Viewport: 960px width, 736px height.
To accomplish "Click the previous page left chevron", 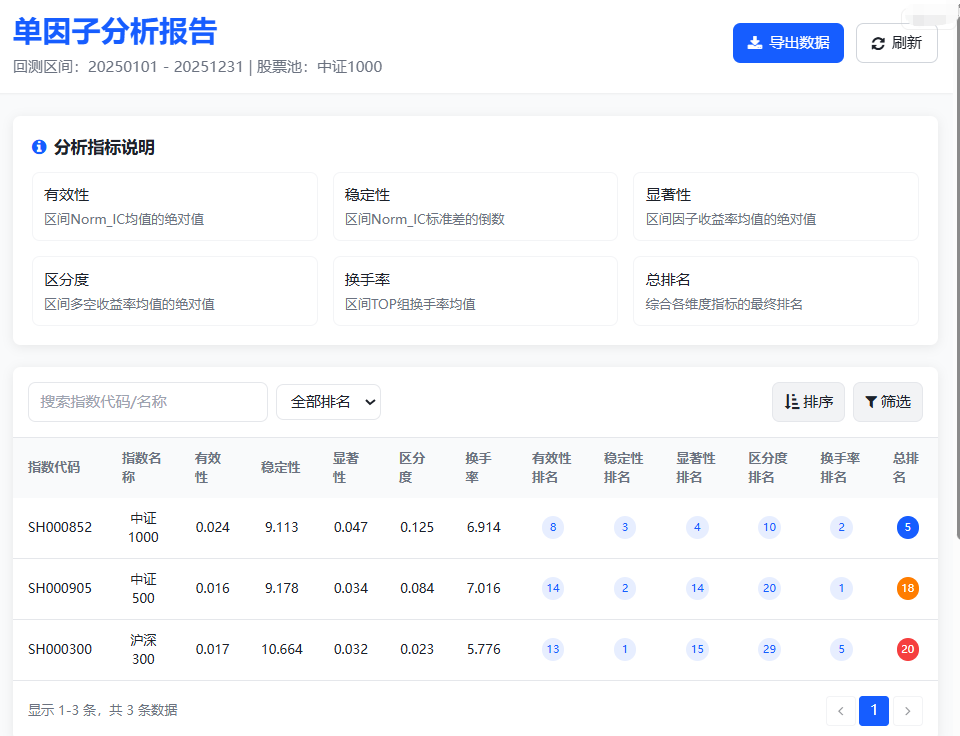I will pyautogui.click(x=840, y=710).
